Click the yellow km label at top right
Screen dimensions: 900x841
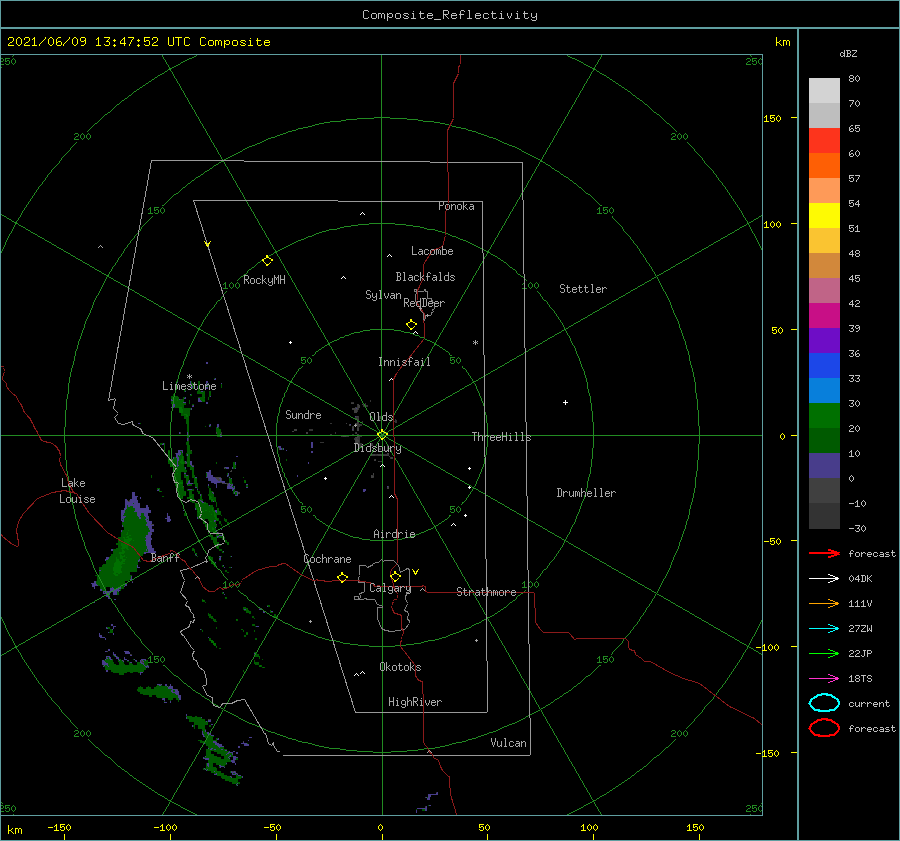click(782, 42)
